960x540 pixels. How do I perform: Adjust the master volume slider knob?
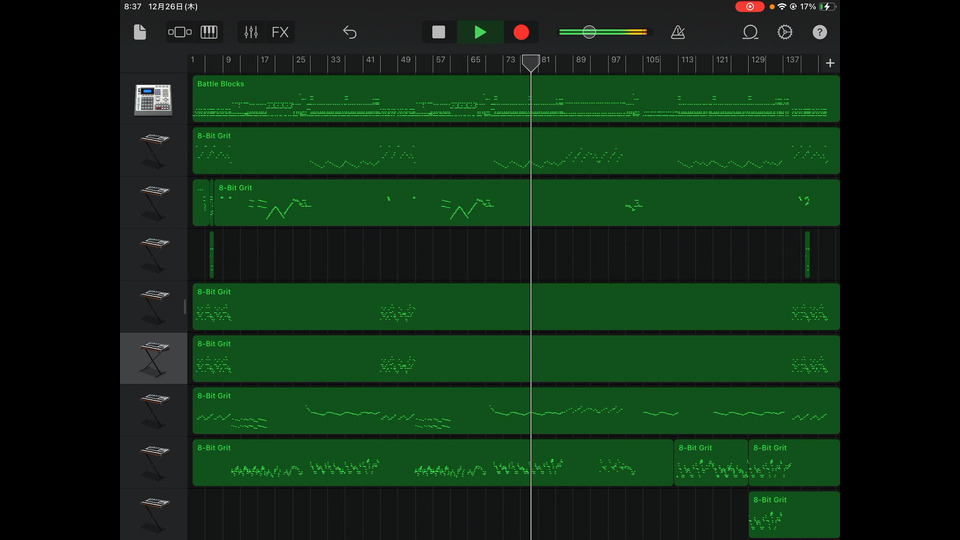pos(589,32)
